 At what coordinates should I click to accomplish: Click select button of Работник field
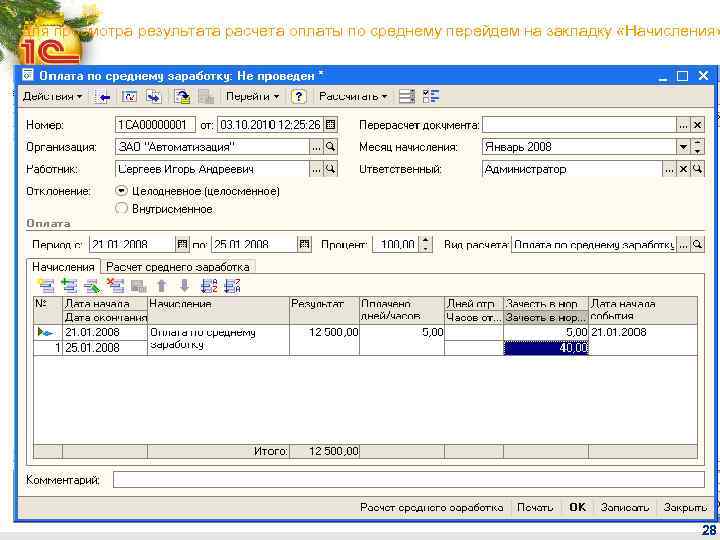pos(316,169)
